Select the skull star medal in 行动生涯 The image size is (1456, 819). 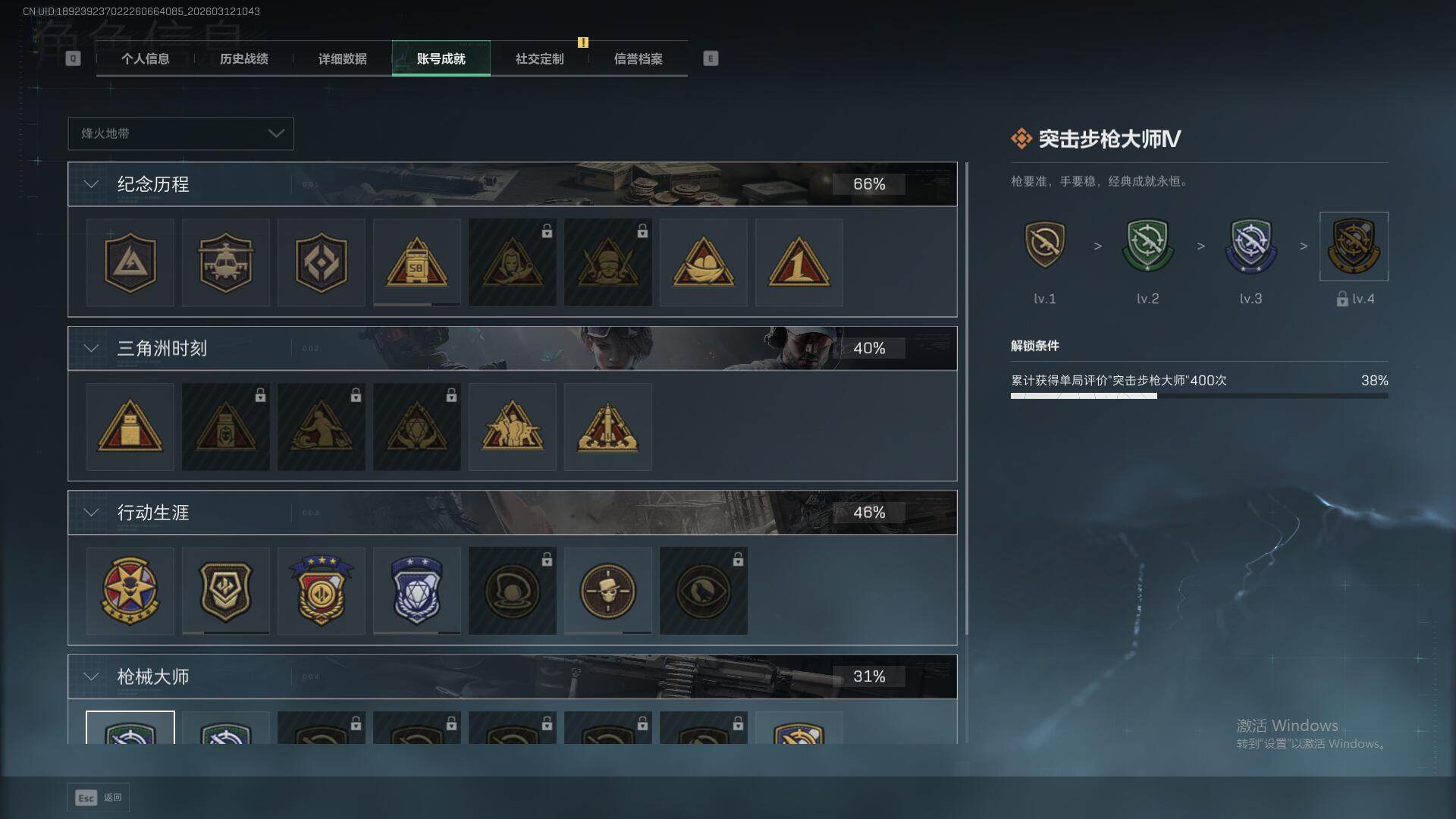click(x=130, y=591)
